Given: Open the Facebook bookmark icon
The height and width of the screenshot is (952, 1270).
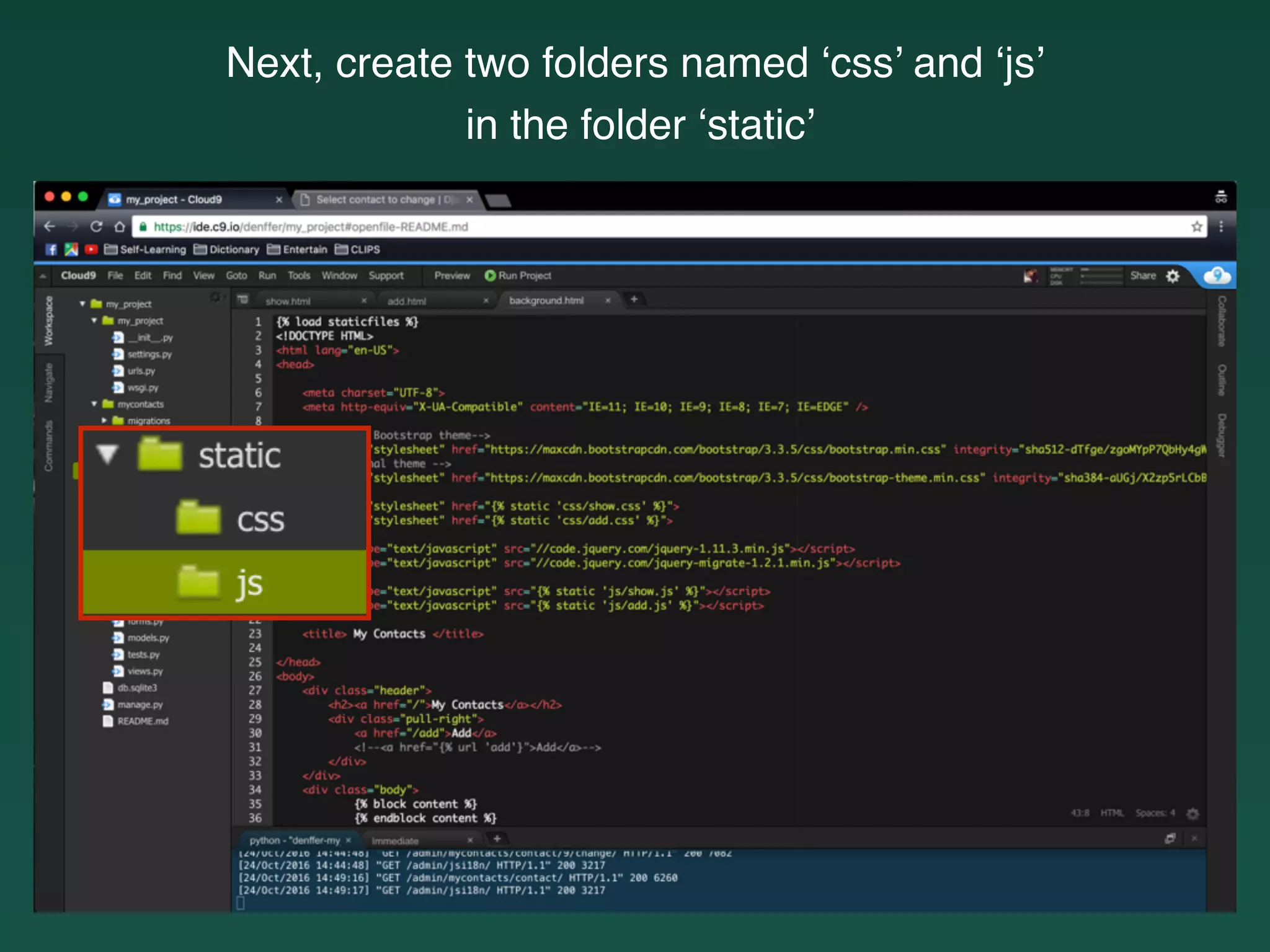Looking at the screenshot, I should click(x=51, y=250).
